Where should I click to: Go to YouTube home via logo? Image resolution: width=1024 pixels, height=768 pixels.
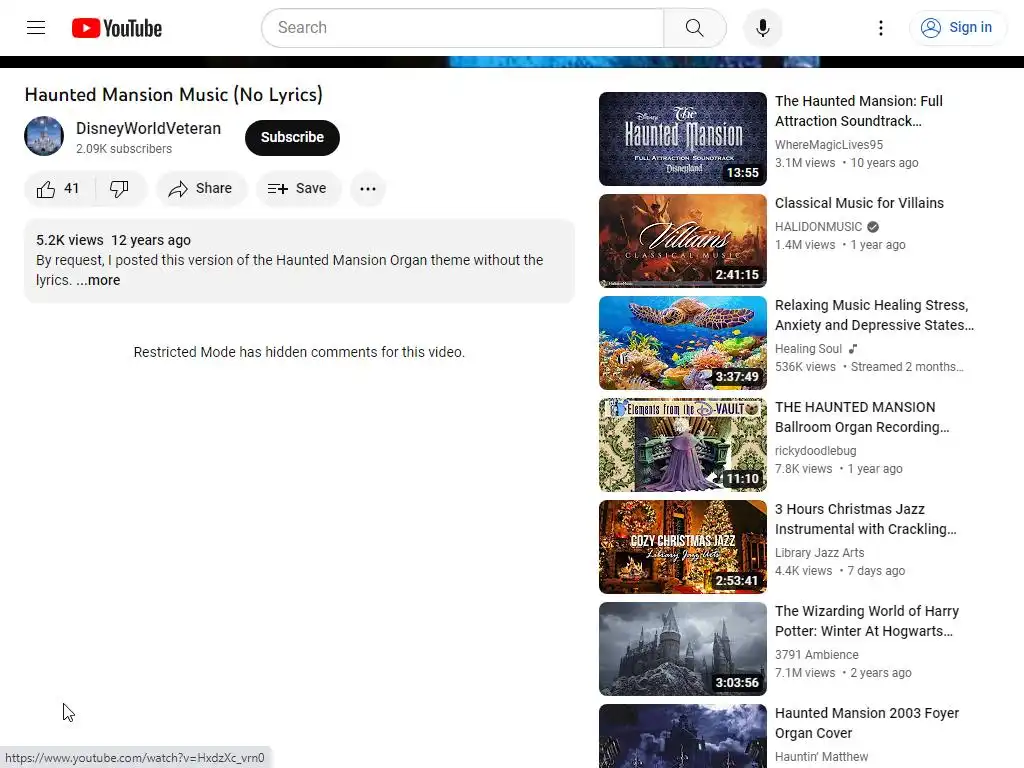(x=117, y=28)
